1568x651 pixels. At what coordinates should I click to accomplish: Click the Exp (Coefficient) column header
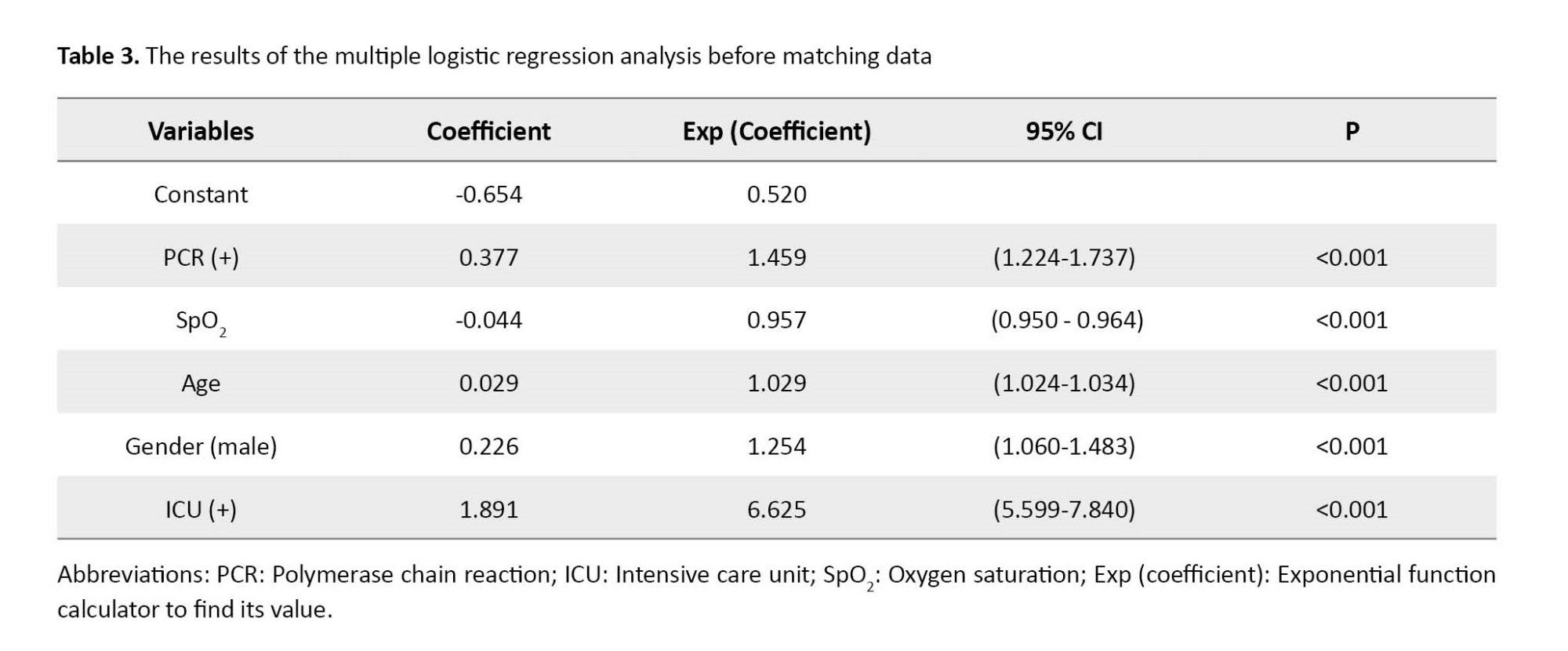[x=776, y=131]
